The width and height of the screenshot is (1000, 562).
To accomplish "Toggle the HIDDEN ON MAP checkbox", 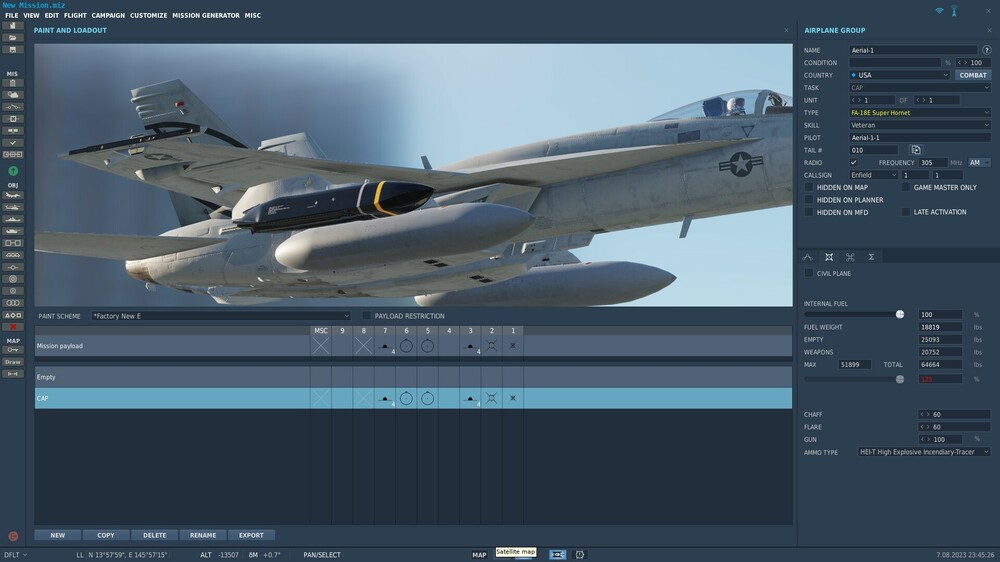I will pos(809,187).
